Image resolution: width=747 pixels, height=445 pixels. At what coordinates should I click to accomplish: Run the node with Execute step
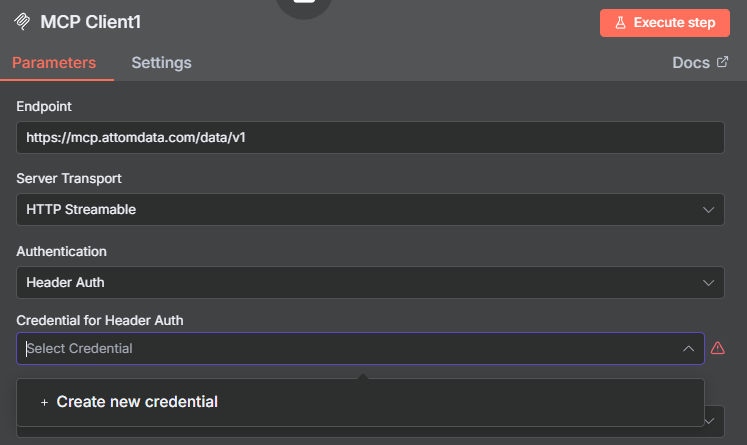(x=665, y=23)
